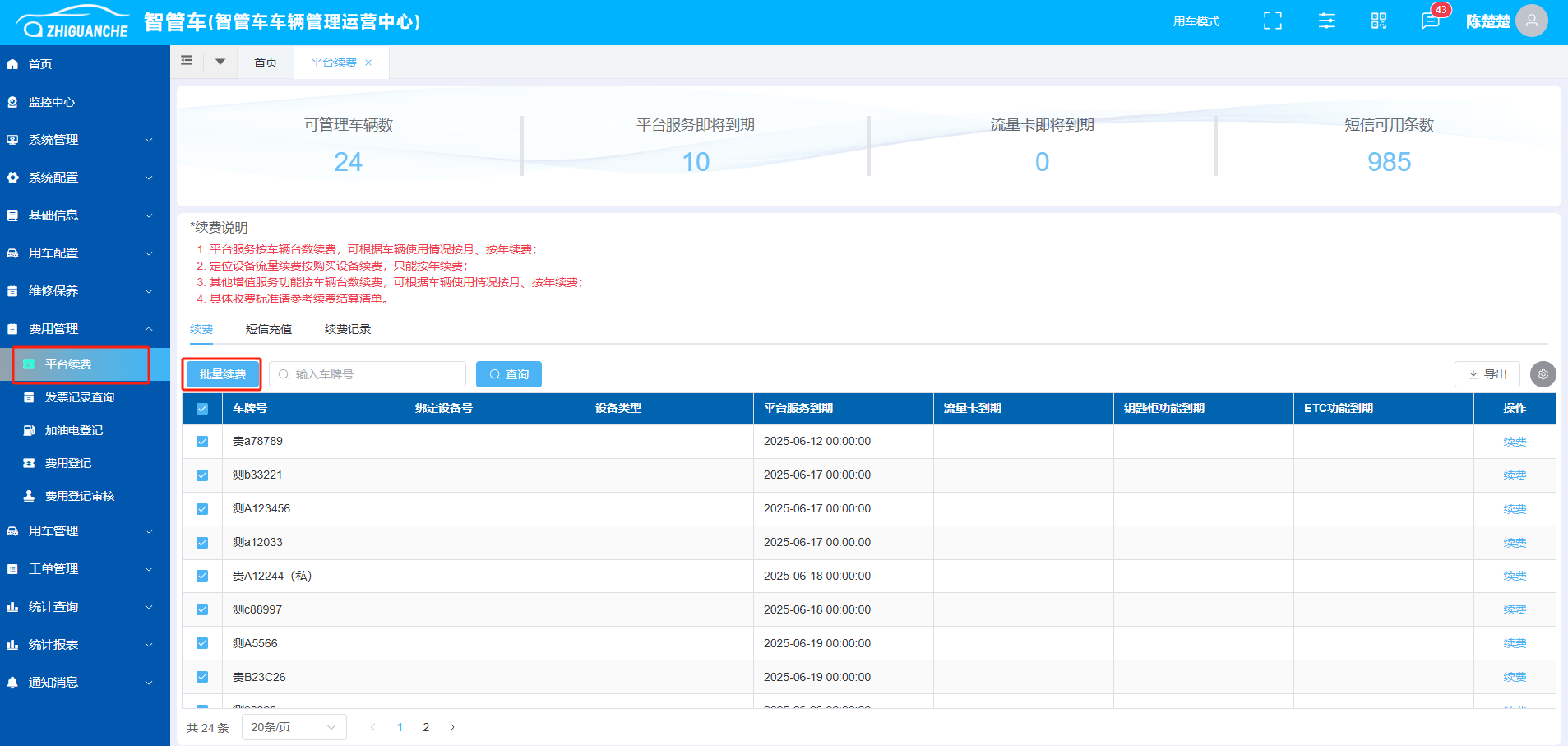The image size is (1568, 746).
Task: Toggle the sidebar collapse hamburger icon
Action: click(x=187, y=61)
